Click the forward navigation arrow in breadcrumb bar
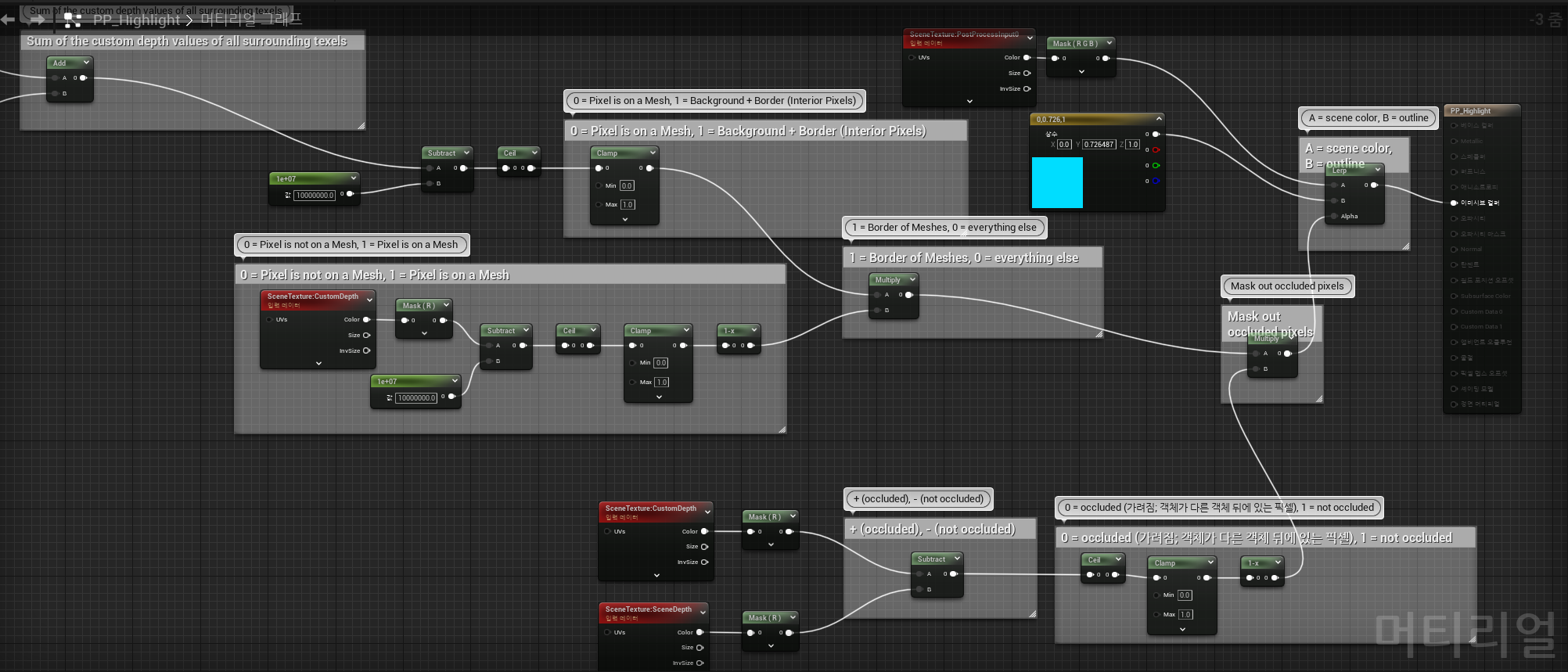The width and height of the screenshot is (1568, 672). point(37,20)
